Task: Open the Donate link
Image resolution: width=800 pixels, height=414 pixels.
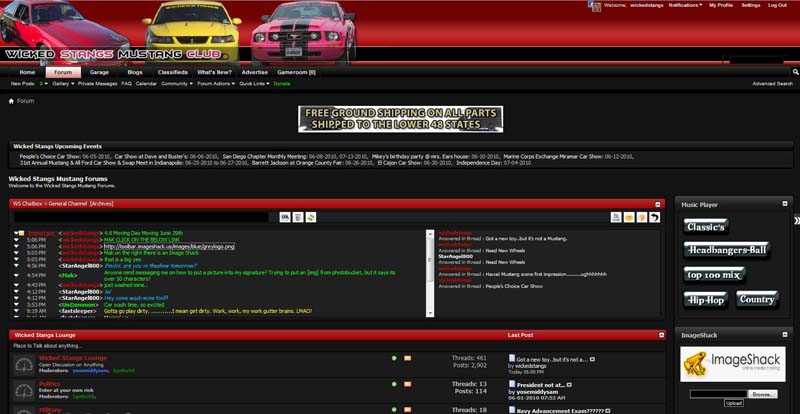Action: [282, 84]
